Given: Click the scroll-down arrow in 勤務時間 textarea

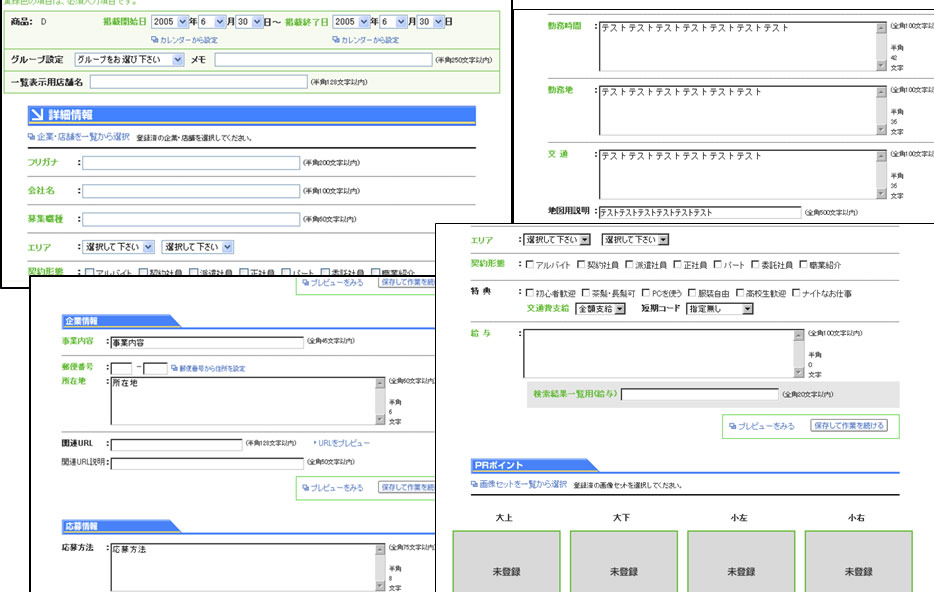Looking at the screenshot, I should [x=881, y=65].
